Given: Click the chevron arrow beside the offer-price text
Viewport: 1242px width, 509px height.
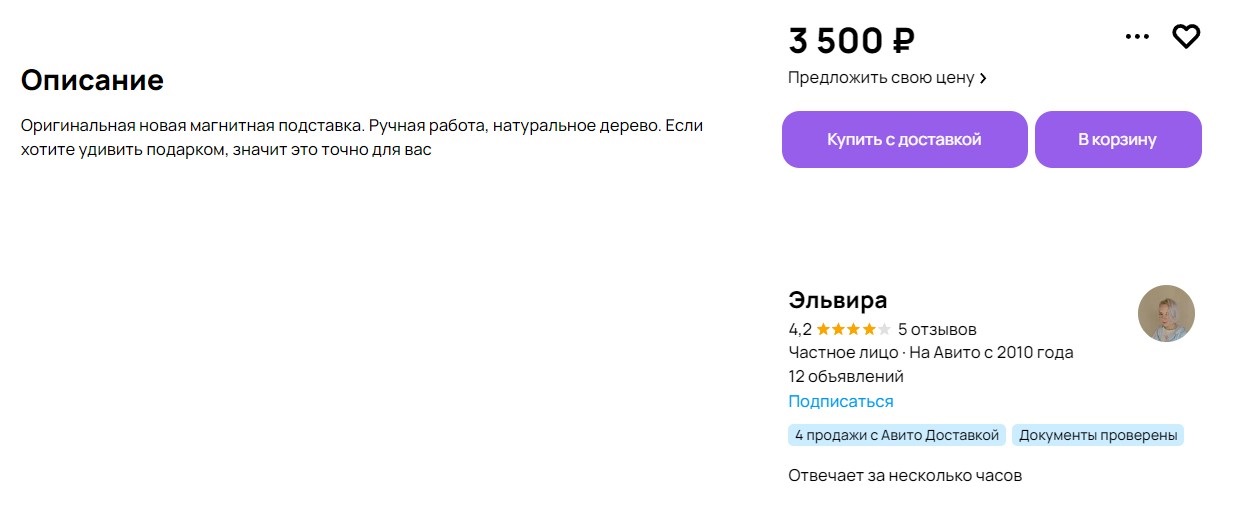Looking at the screenshot, I should 983,78.
